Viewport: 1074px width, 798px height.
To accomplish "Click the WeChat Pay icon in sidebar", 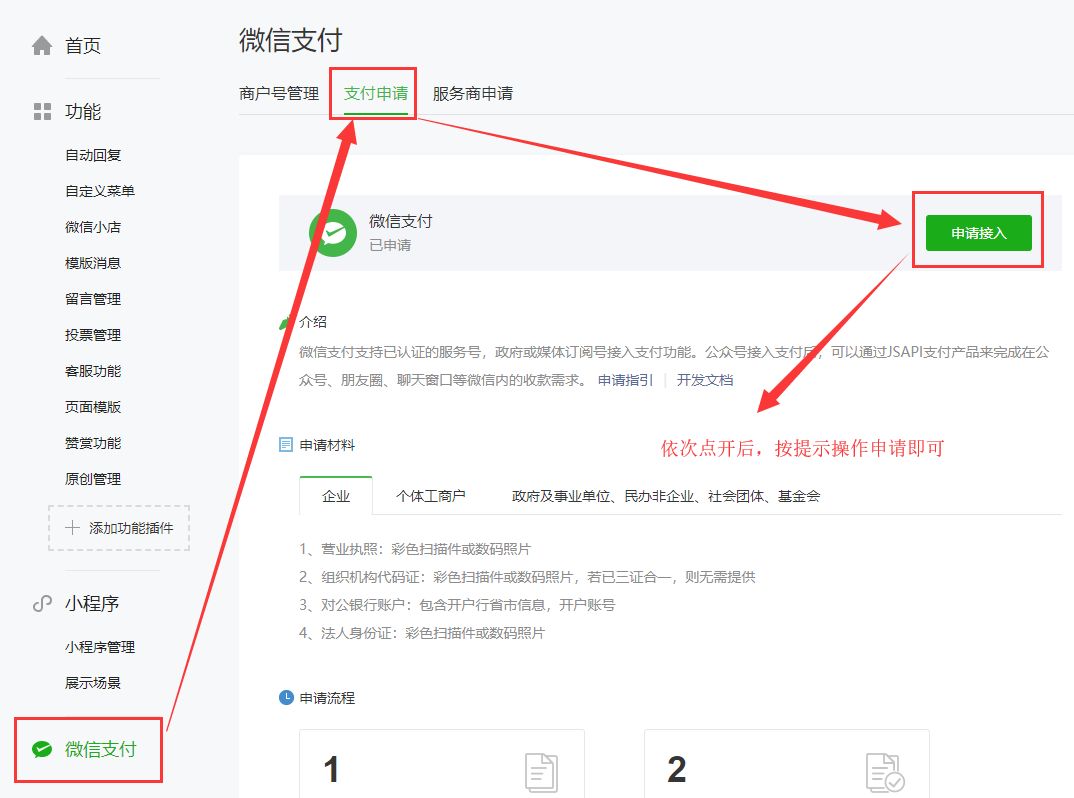I will pos(42,749).
